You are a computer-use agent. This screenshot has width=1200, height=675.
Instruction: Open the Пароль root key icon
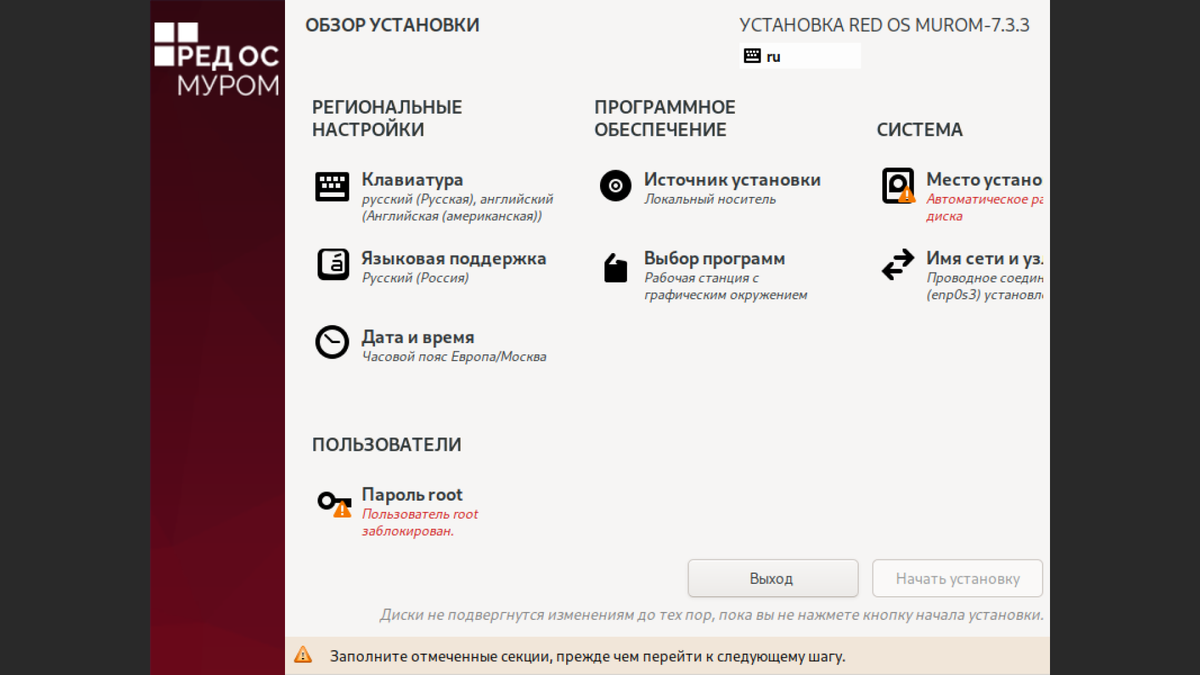point(334,502)
